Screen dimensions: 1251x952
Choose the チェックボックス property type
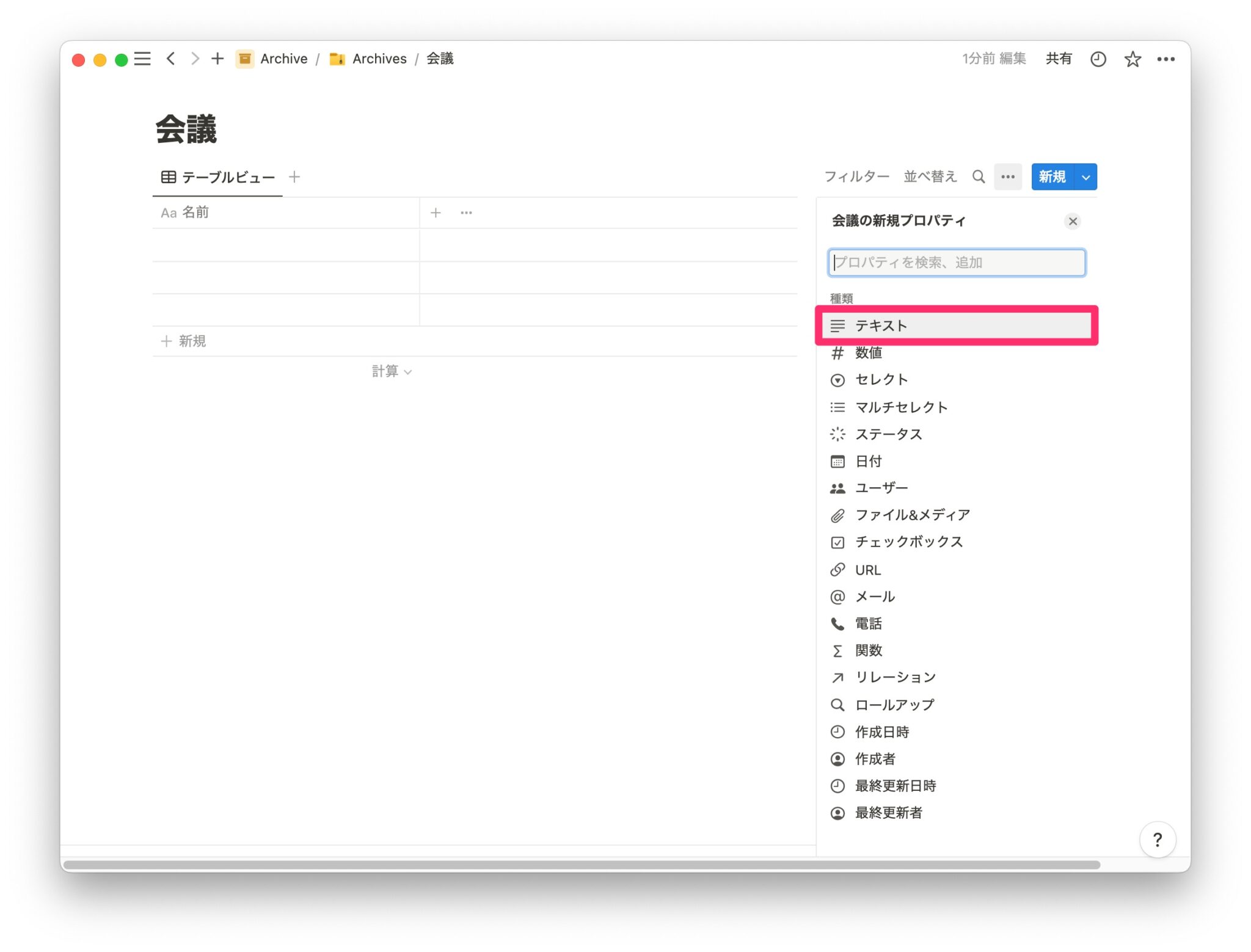(908, 542)
